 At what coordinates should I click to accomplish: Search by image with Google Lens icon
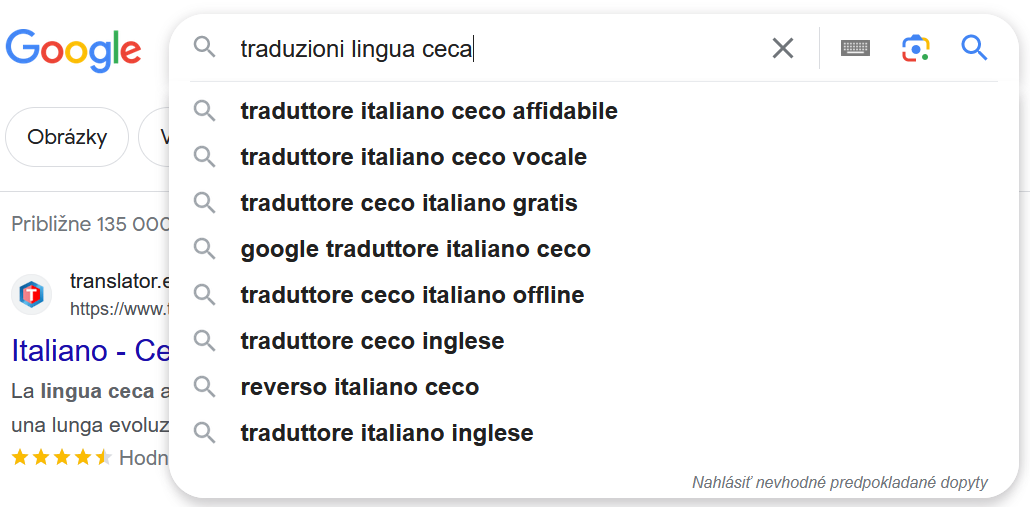[915, 48]
